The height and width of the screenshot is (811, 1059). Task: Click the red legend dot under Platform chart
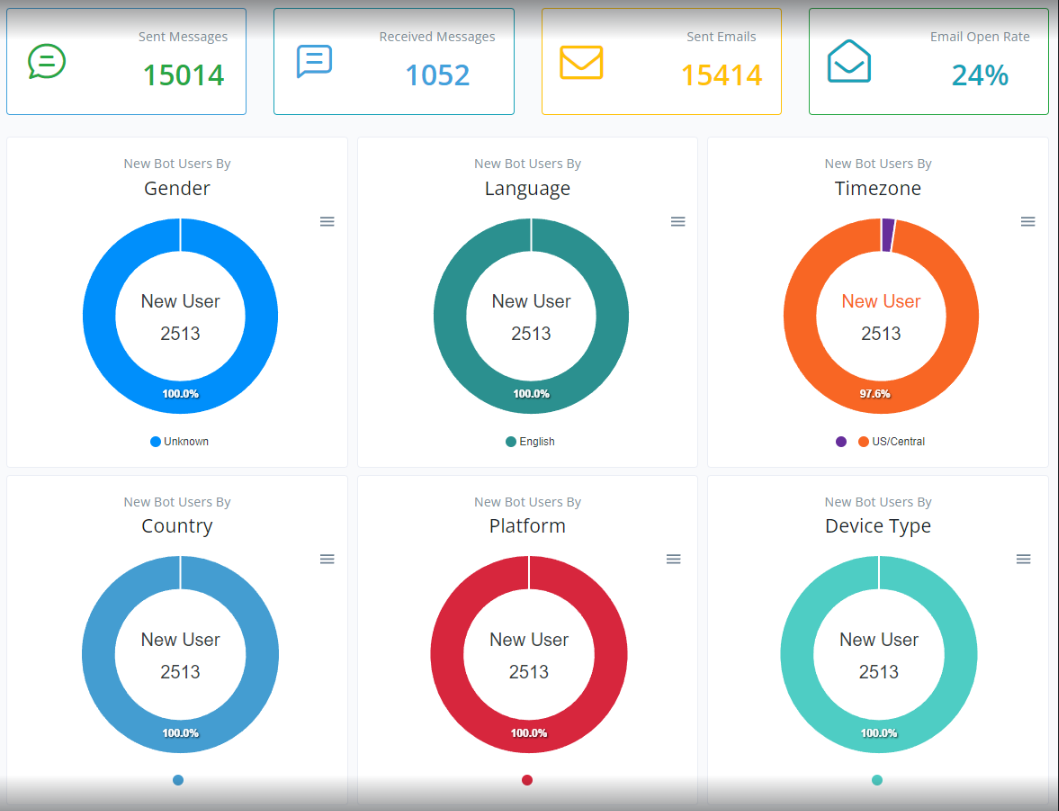click(x=527, y=780)
